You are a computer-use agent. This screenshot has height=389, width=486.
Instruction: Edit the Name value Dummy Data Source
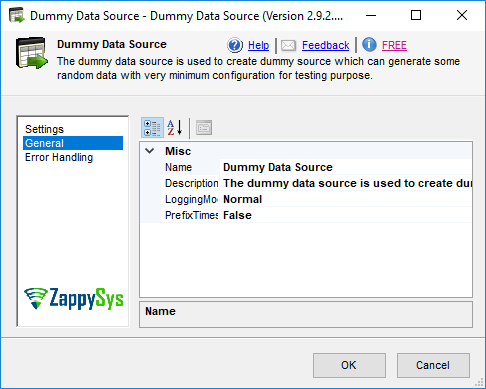click(346, 167)
